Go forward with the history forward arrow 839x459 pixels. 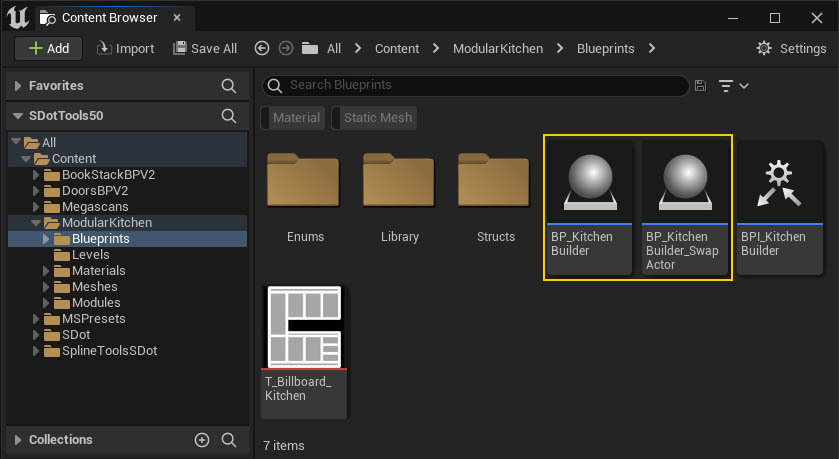coord(286,48)
